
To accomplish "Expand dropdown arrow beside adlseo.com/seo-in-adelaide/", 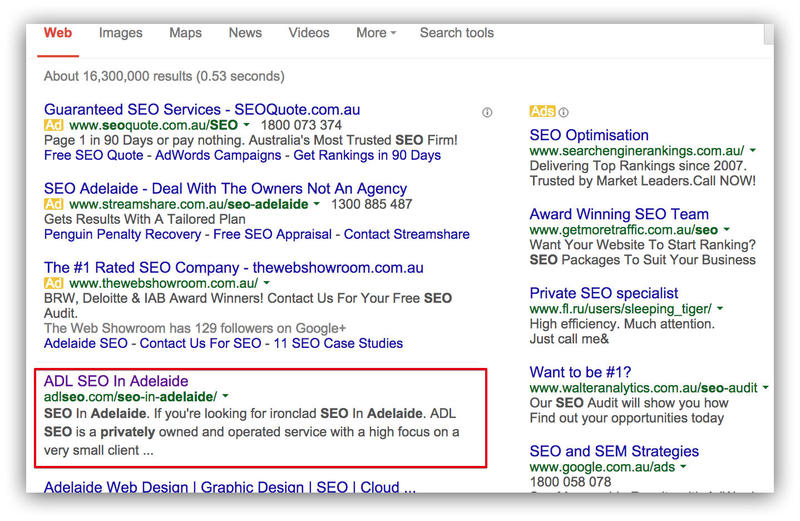I will click(226, 396).
